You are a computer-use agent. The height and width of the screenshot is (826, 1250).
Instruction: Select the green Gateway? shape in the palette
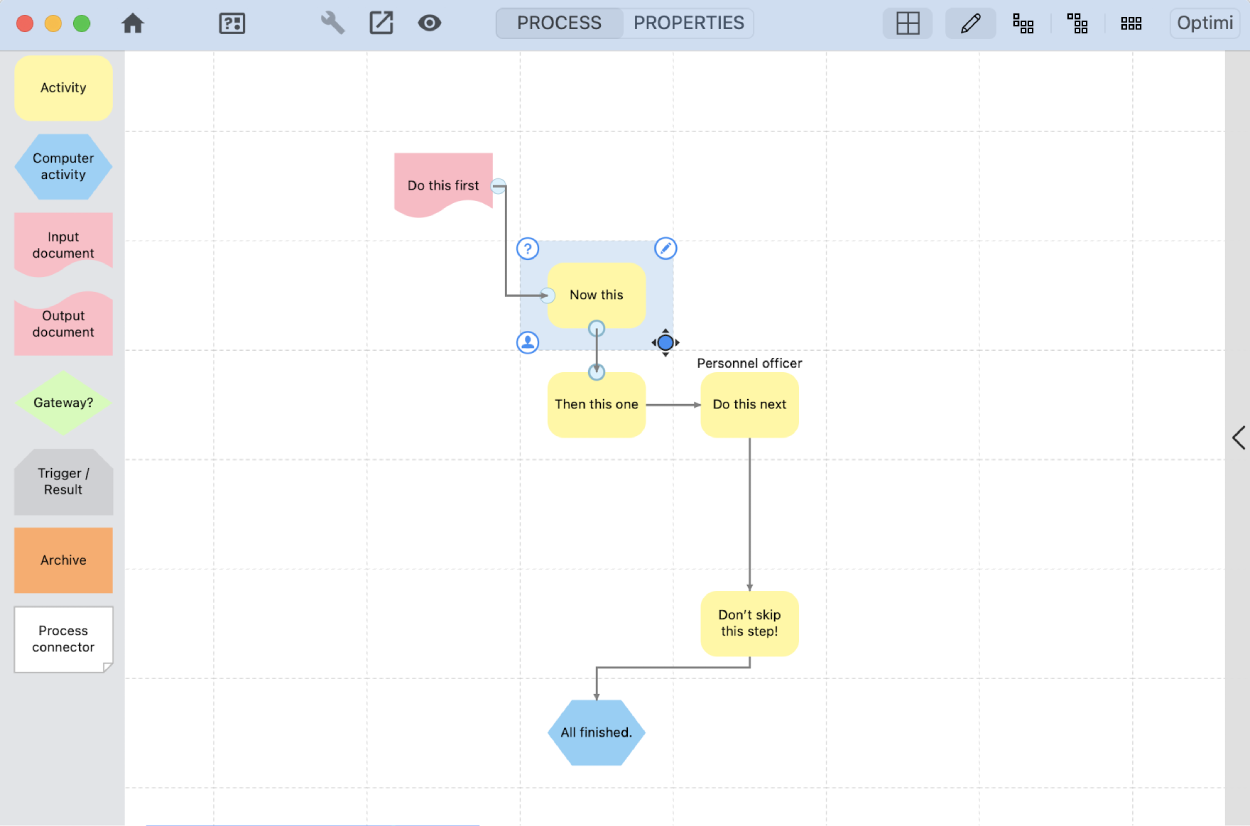63,403
